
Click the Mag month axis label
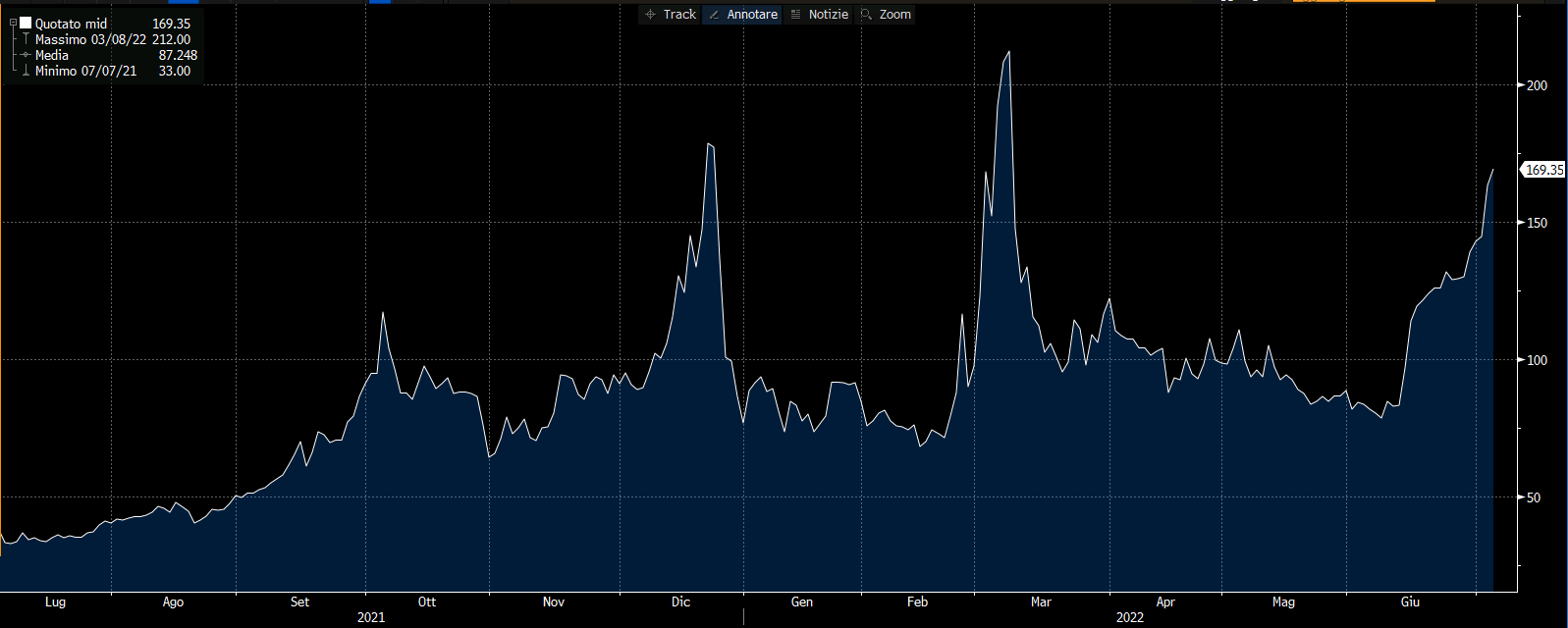1283,602
